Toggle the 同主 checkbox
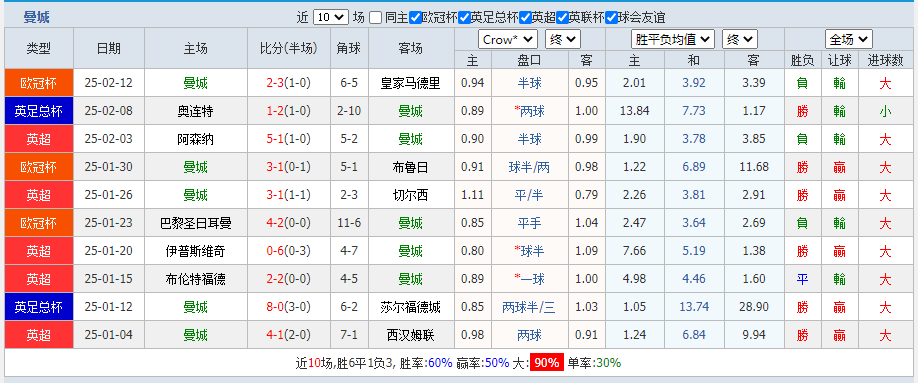The image size is (918, 383). pyautogui.click(x=376, y=18)
